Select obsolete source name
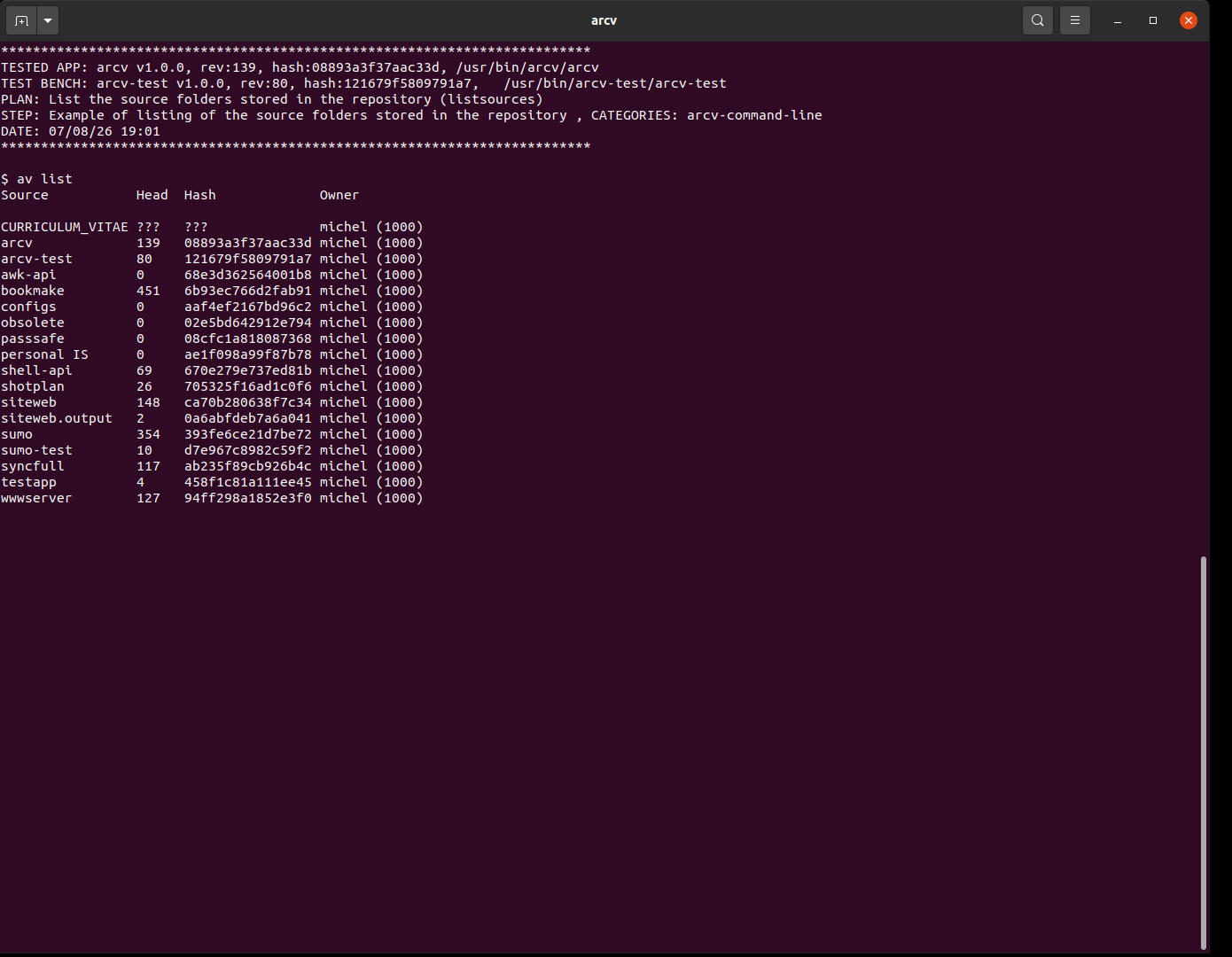1232x957 pixels. tap(33, 323)
